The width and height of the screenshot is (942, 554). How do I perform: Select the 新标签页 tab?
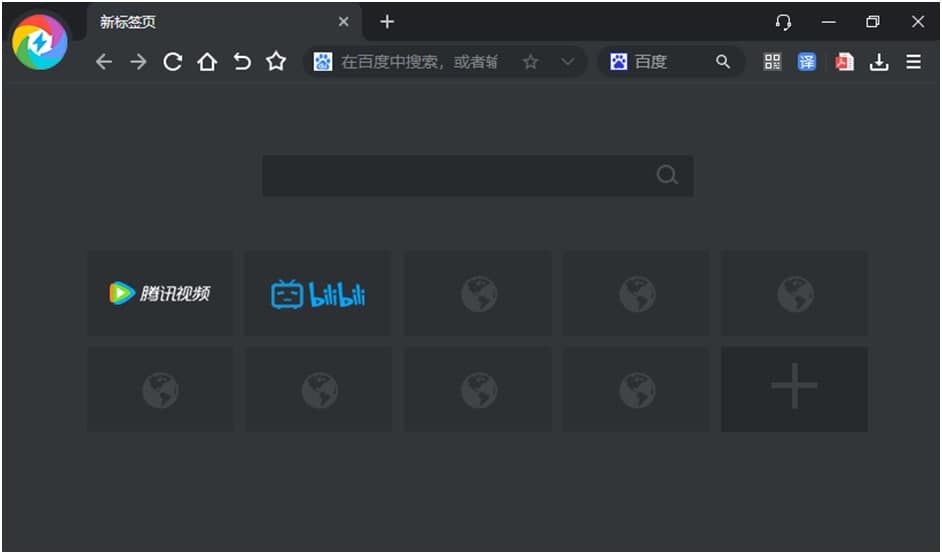pyautogui.click(x=223, y=22)
